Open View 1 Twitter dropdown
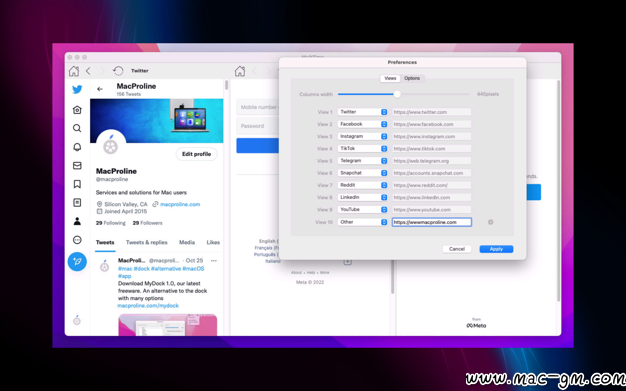 363,112
